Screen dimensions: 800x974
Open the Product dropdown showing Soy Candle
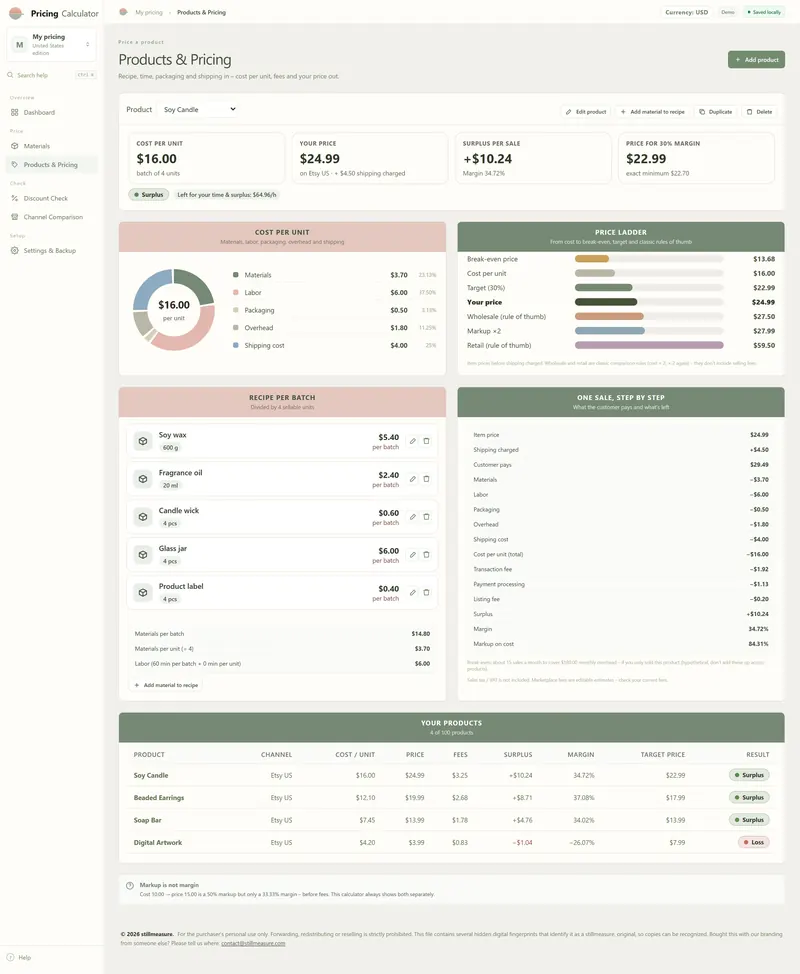[x=199, y=109]
